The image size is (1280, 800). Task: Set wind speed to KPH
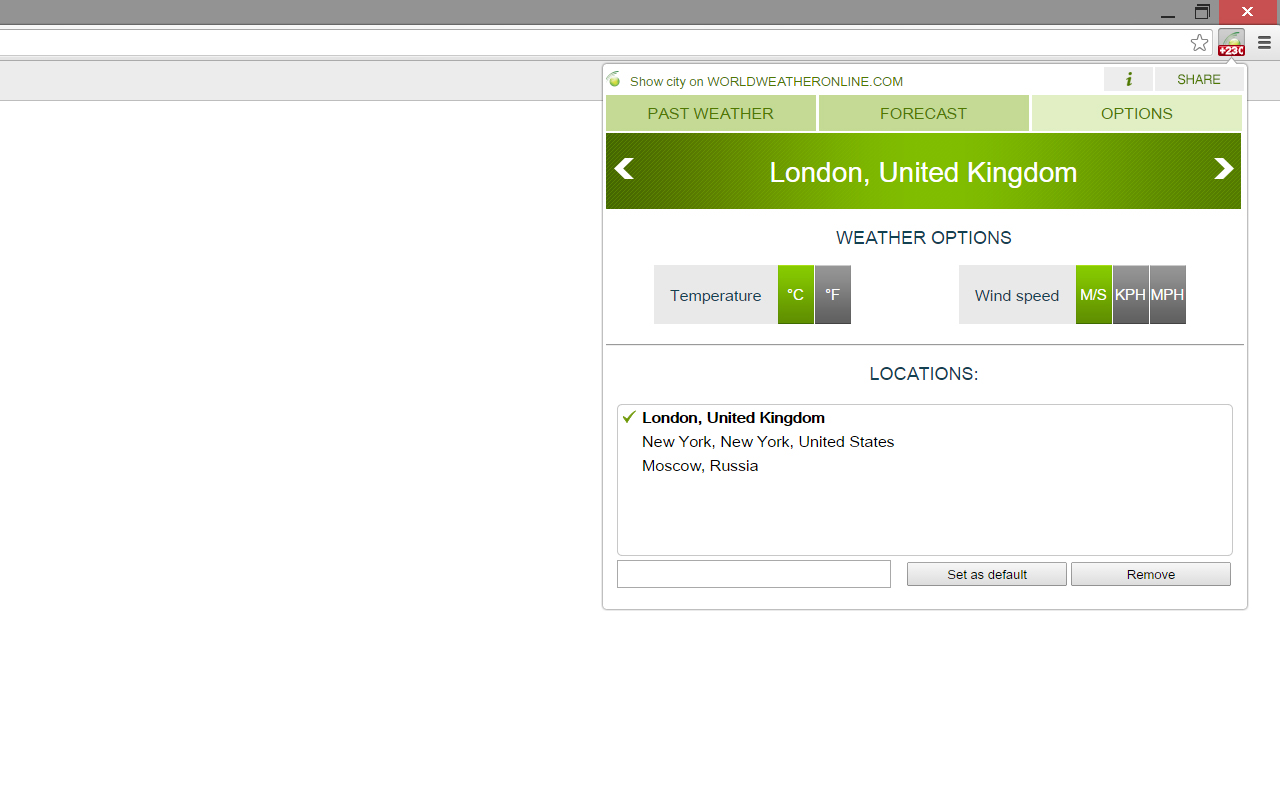click(1131, 295)
